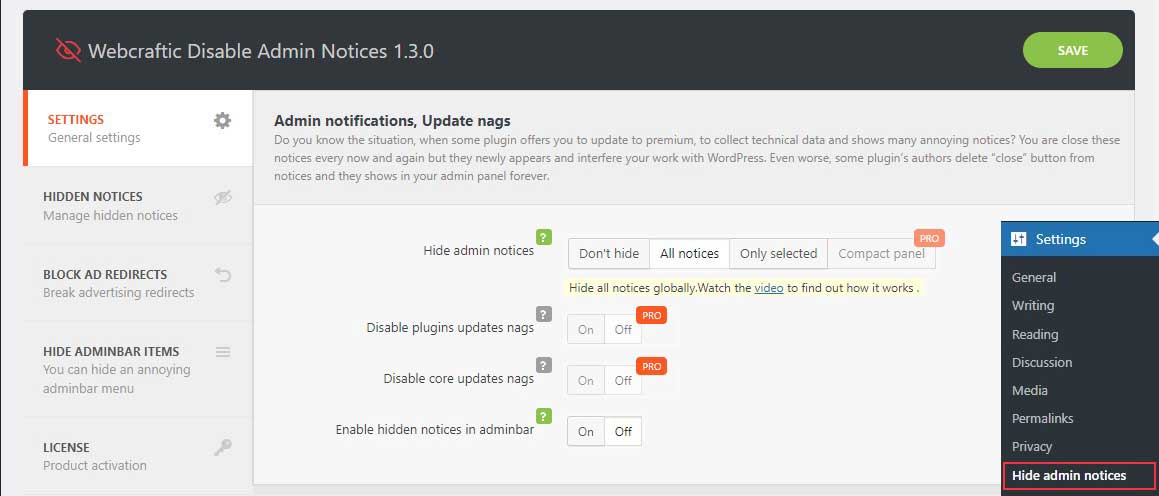This screenshot has width=1159, height=496.
Task: Open the Block Ad Redirects tab
Action: click(x=138, y=283)
